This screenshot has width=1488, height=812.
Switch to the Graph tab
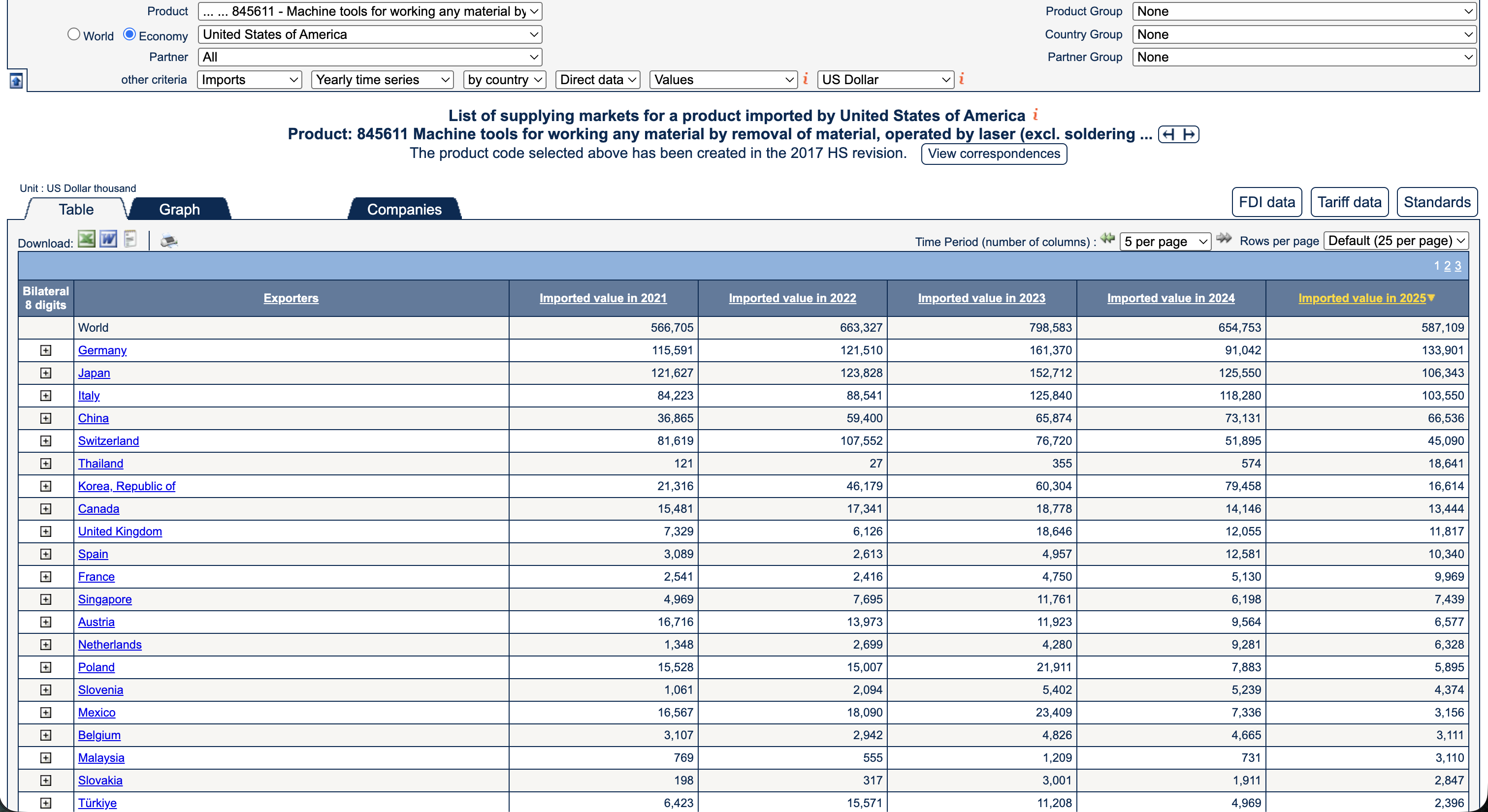179,209
